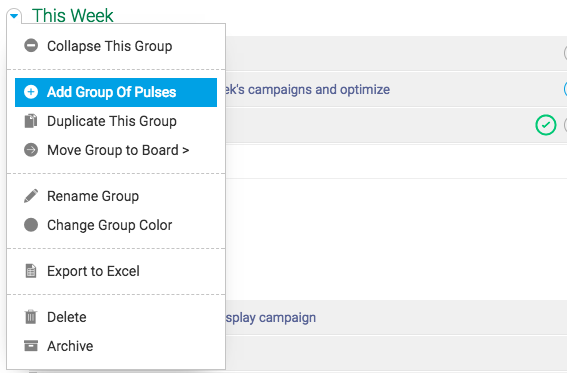Open the display campaign pulse link
Viewport: 567px width, 373px height.
271,318
